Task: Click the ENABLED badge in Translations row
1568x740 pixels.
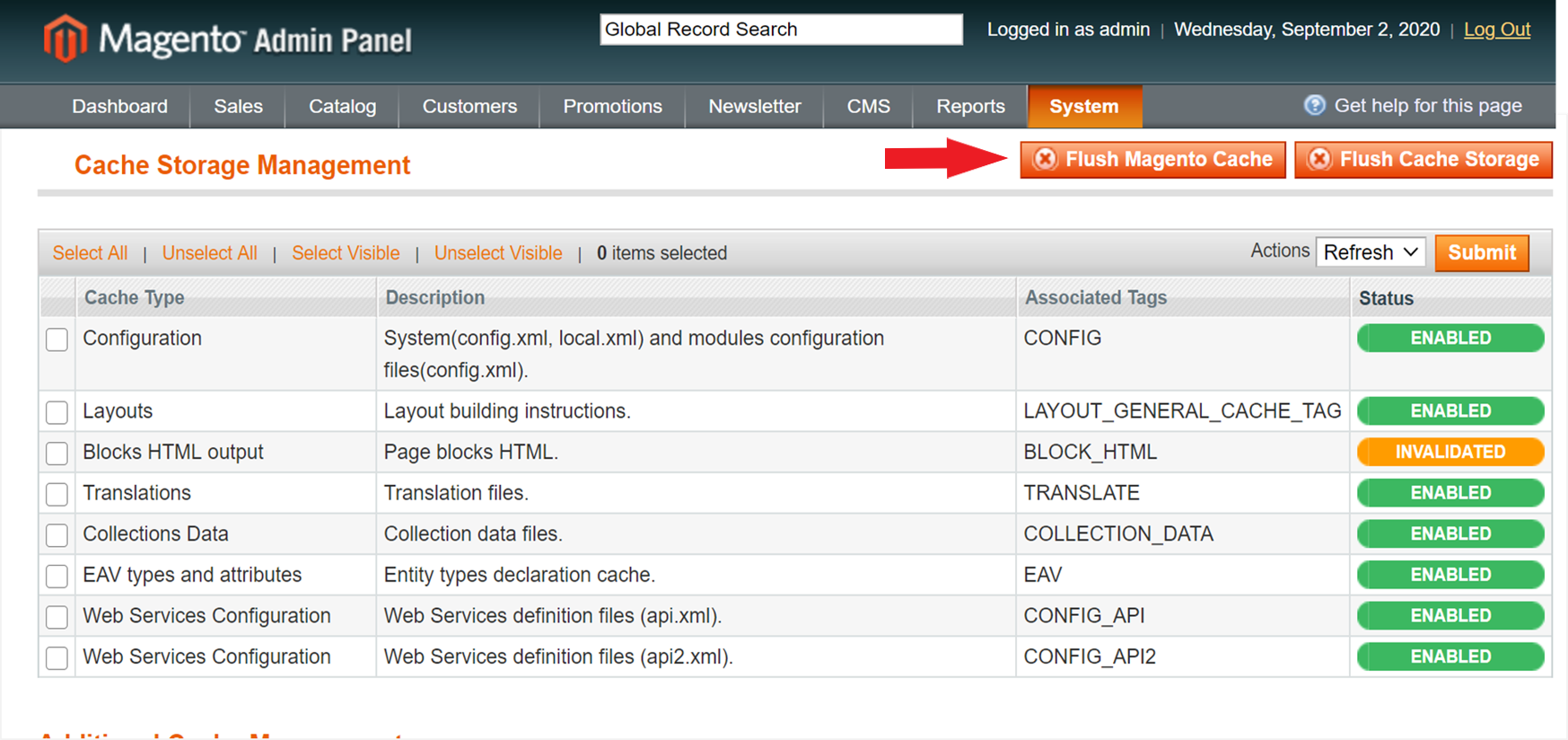Action: [1450, 492]
